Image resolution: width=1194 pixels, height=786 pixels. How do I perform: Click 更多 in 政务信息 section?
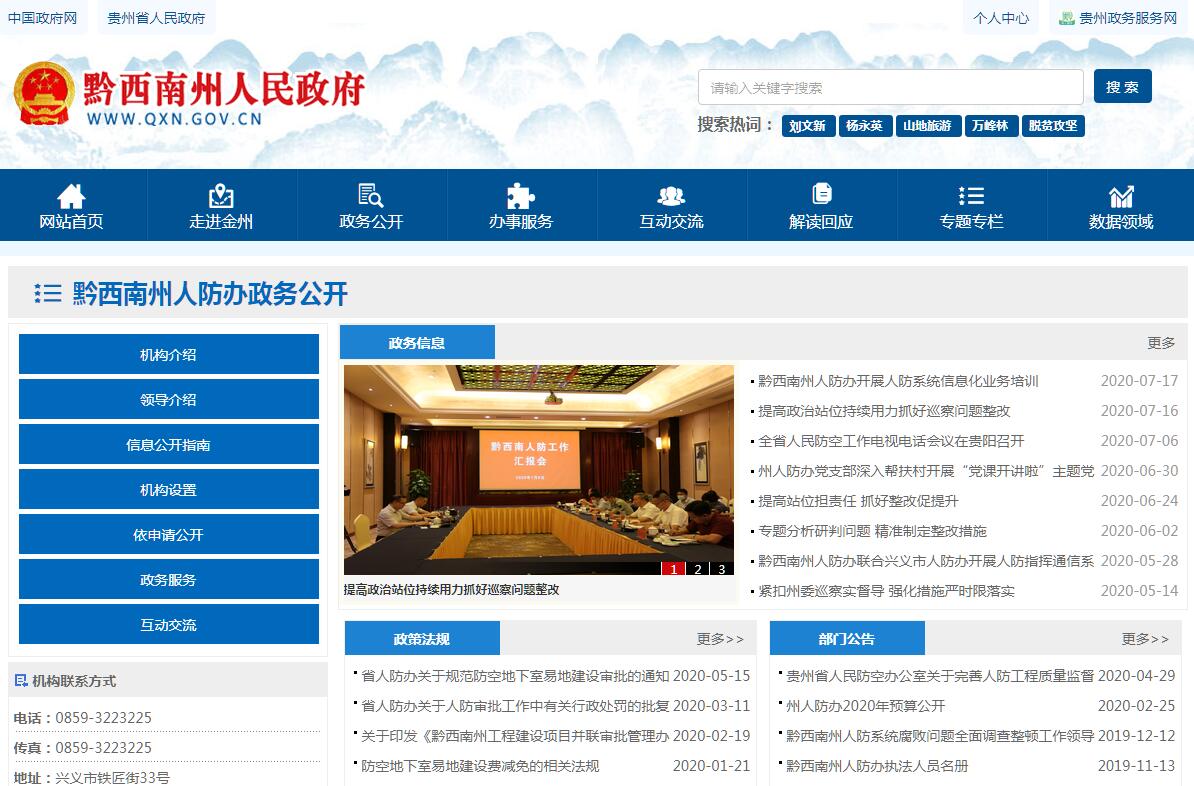click(1161, 343)
